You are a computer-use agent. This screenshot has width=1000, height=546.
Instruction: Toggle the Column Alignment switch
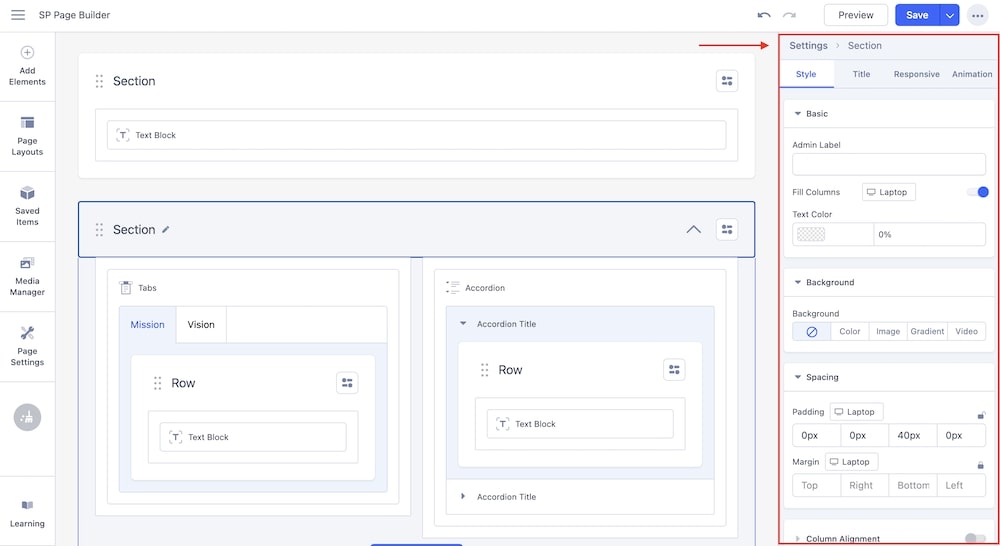[975, 539]
